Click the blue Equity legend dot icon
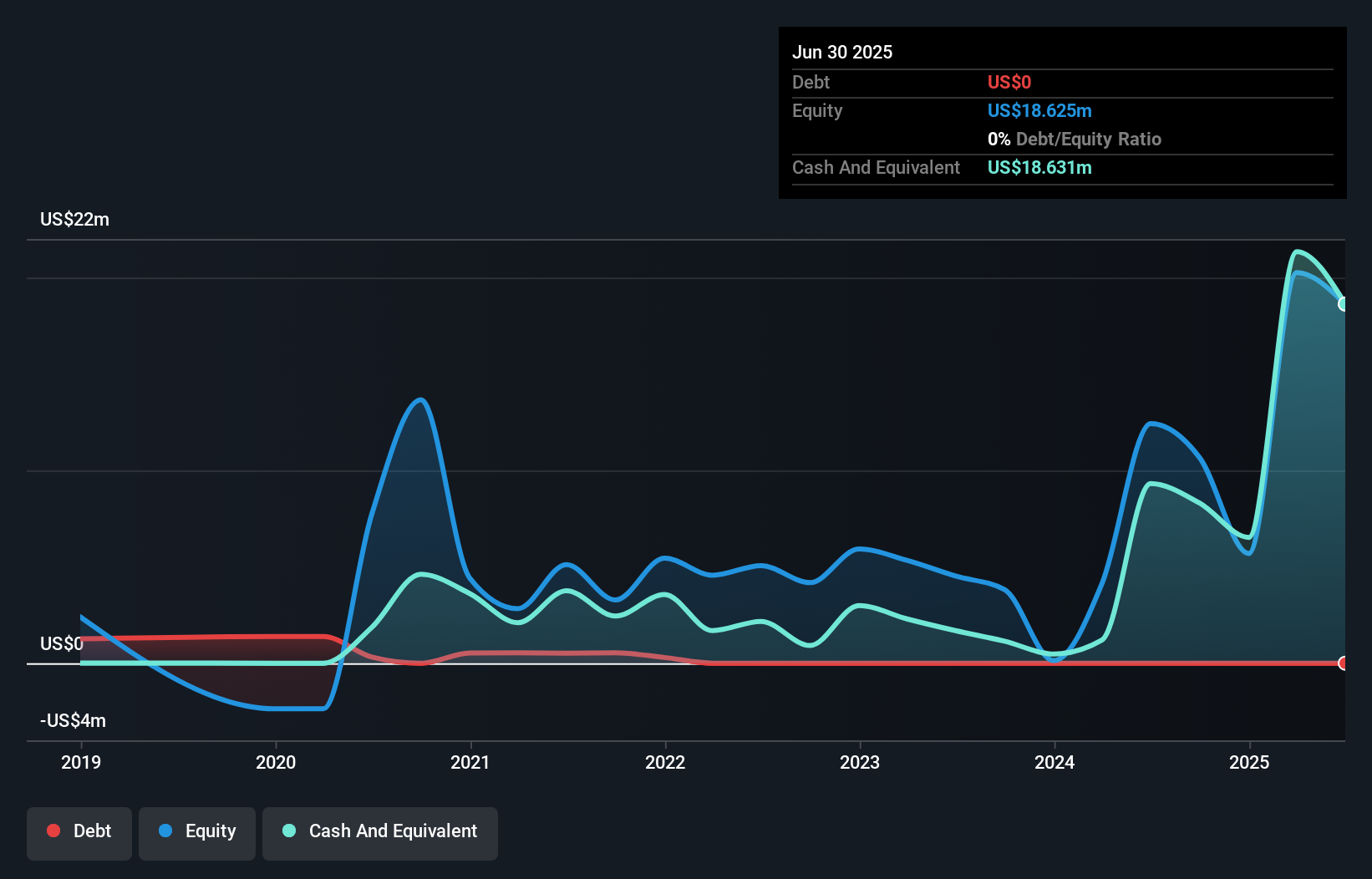This screenshot has width=1372, height=879. pos(167,831)
